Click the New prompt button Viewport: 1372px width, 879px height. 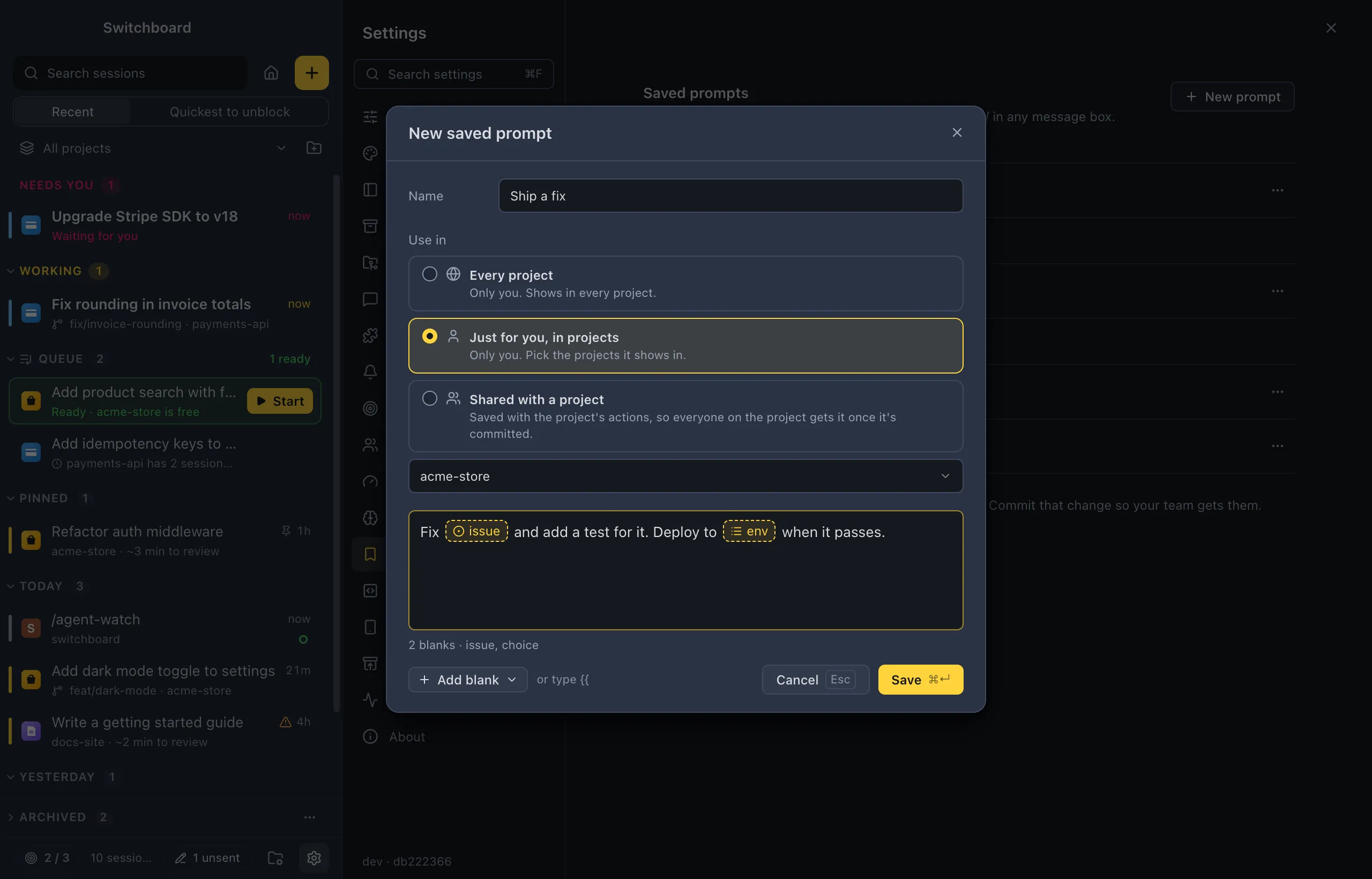1232,97
